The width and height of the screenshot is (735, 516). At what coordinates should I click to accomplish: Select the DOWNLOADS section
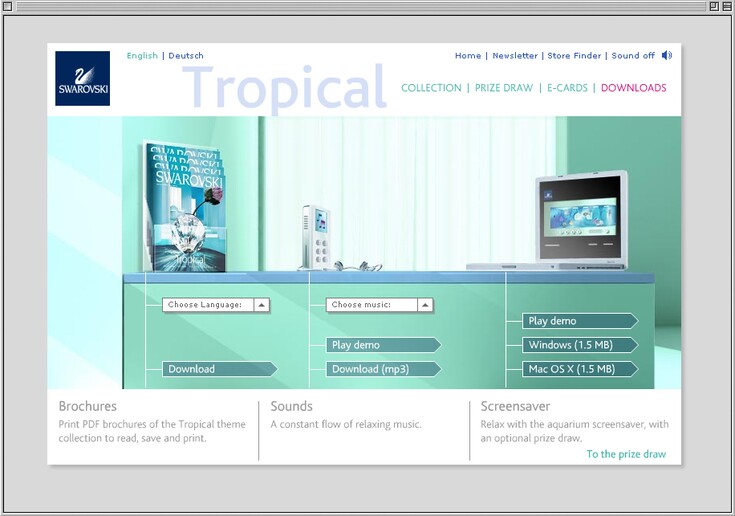633,88
